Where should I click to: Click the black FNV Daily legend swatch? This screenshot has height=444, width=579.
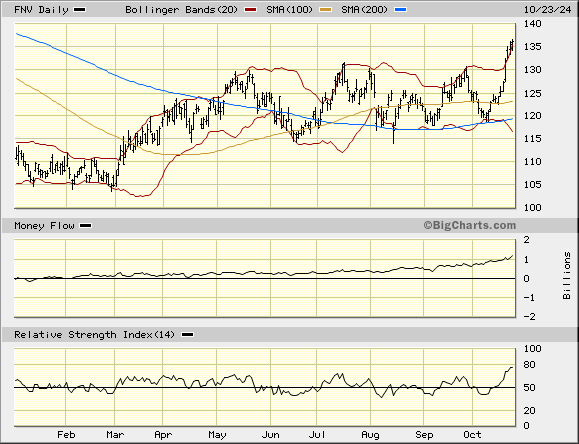coord(79,10)
